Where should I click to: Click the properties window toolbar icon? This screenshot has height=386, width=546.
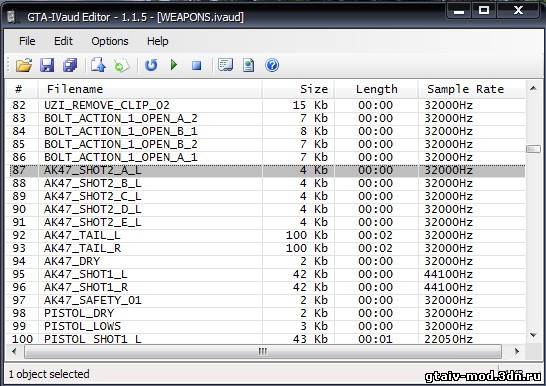(225, 65)
